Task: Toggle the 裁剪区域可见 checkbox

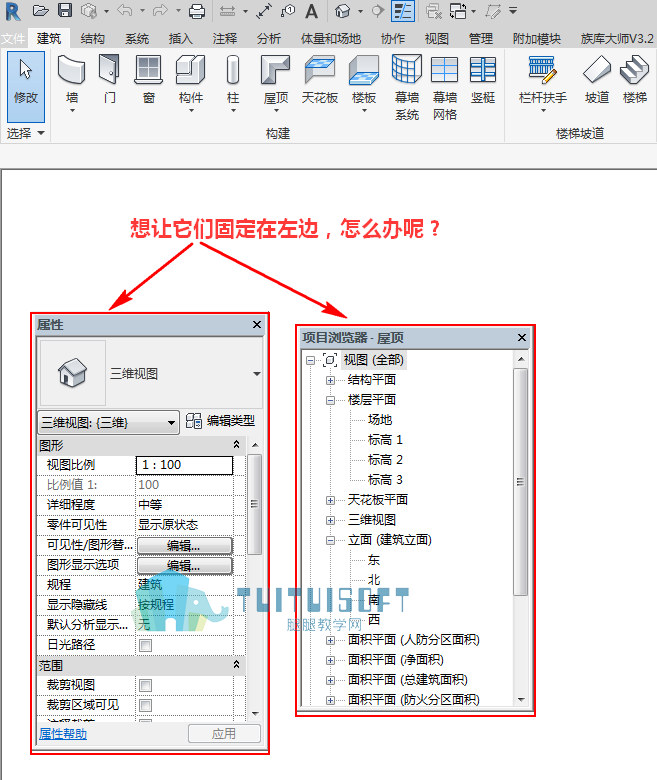Action: [x=145, y=705]
